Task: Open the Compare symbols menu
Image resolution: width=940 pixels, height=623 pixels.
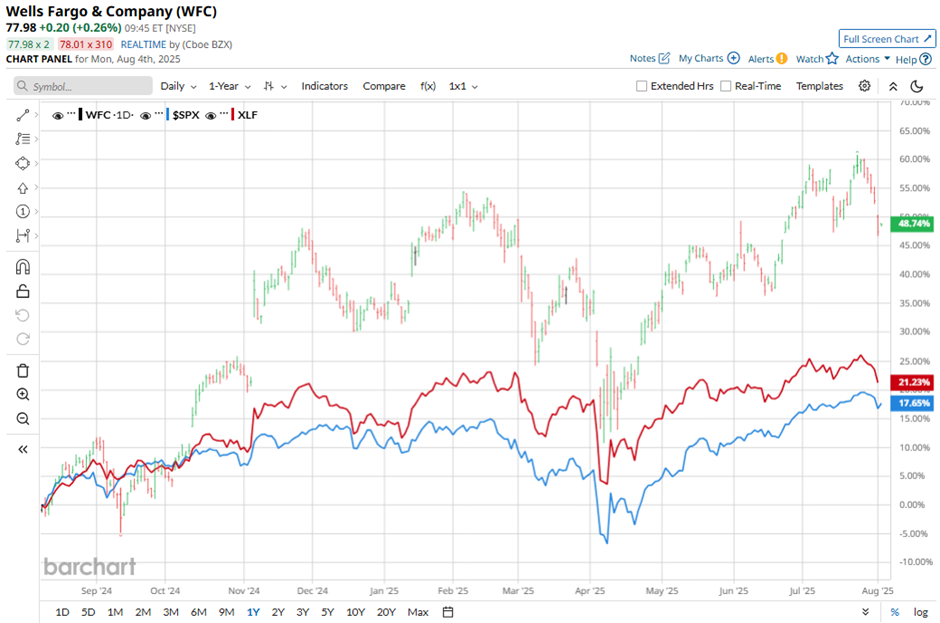Action: point(384,86)
